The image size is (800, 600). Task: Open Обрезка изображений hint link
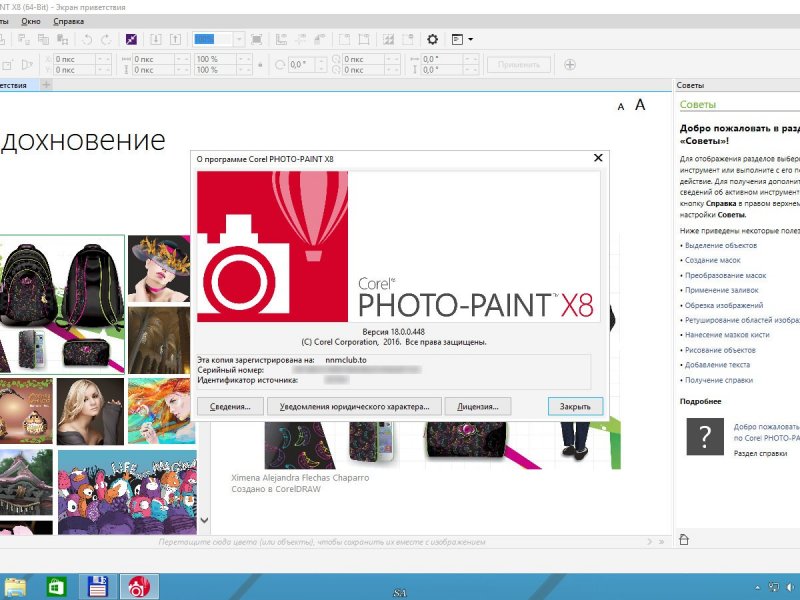pos(724,305)
